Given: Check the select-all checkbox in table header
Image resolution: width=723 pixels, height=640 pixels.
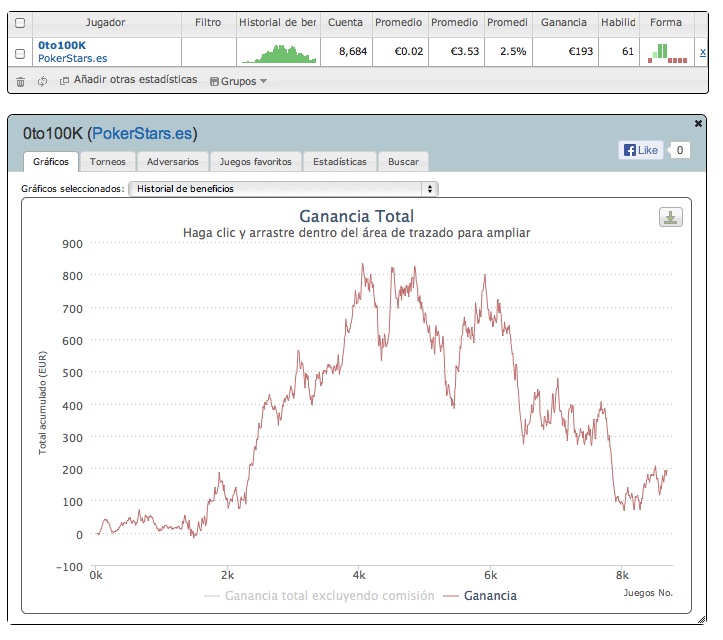Looking at the screenshot, I should coord(20,23).
